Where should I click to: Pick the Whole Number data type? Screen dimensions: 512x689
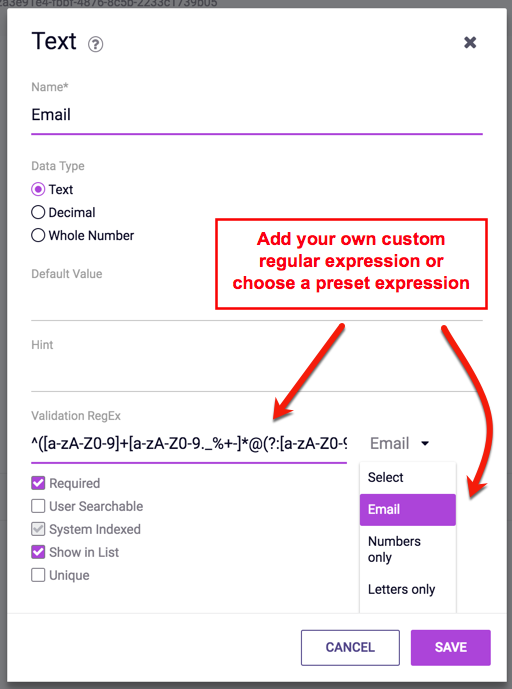[x=38, y=235]
